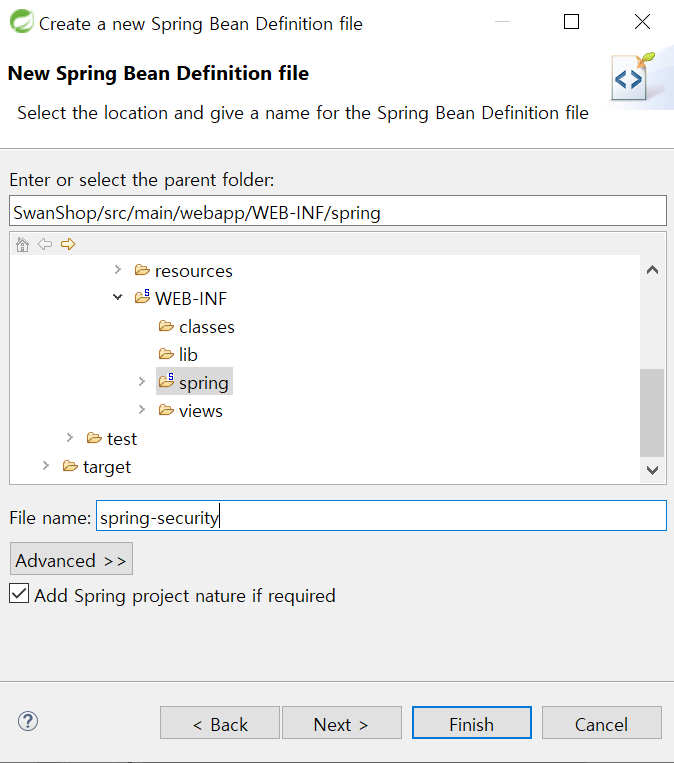Click the Spring leaf icon in the title bar
674x763 pixels.
coord(21,22)
